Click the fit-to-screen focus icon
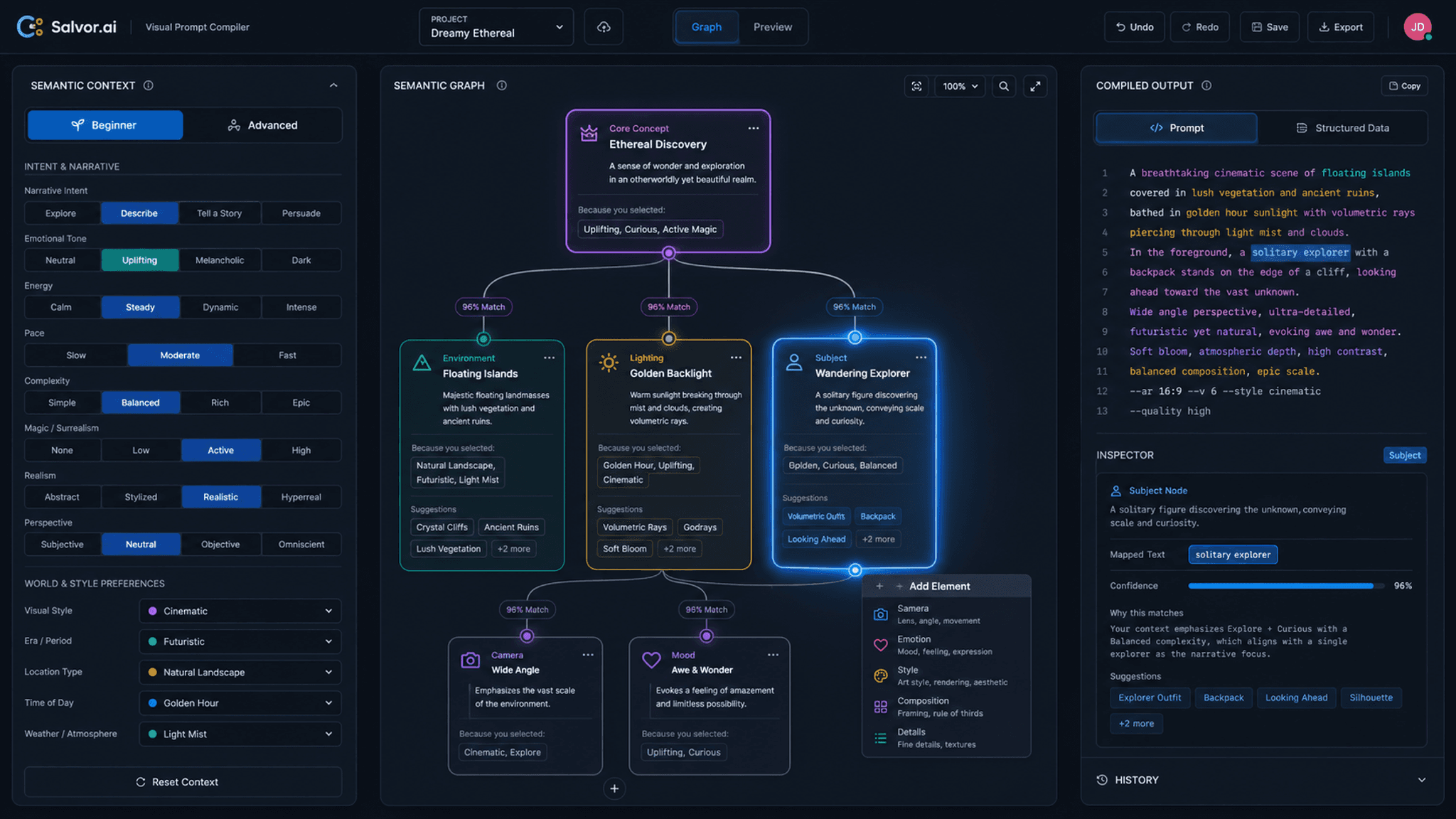The width and height of the screenshot is (1456, 819). pyautogui.click(x=916, y=86)
